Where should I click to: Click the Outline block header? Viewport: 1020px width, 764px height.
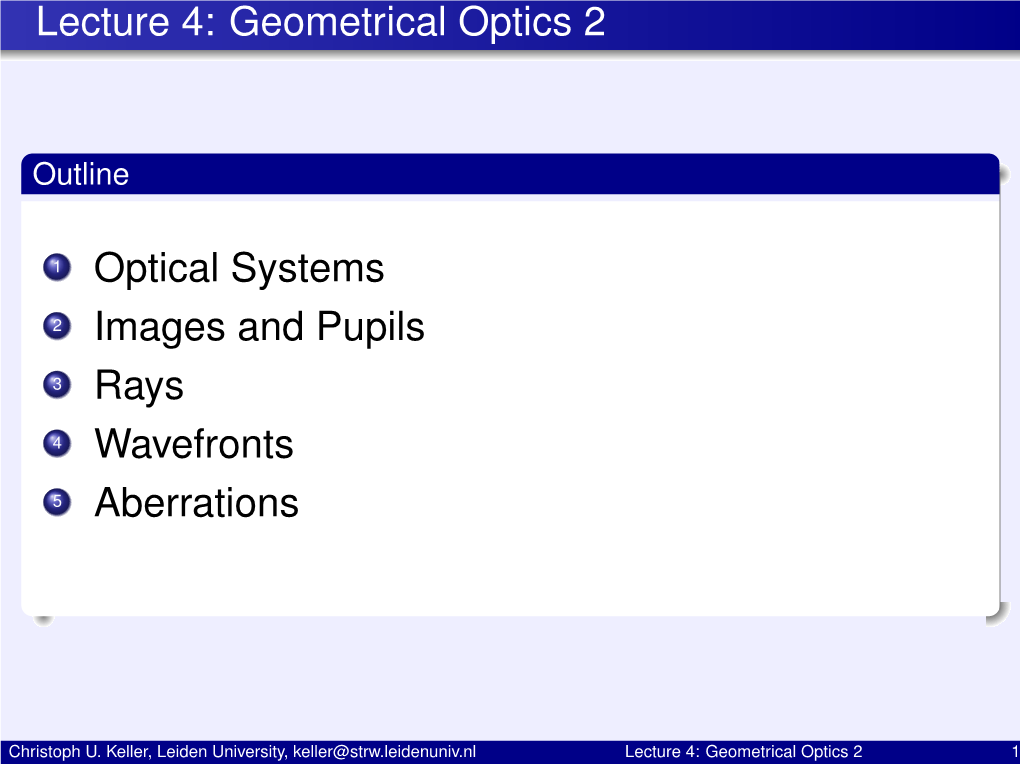pyautogui.click(x=80, y=174)
